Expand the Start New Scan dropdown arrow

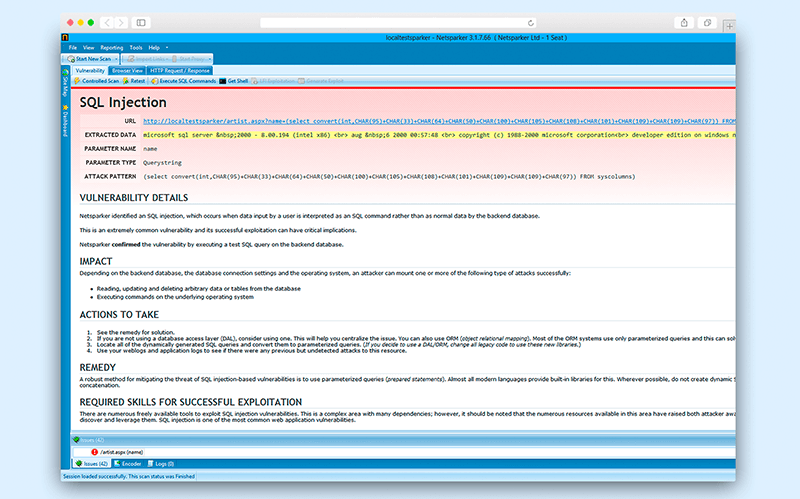coord(116,59)
